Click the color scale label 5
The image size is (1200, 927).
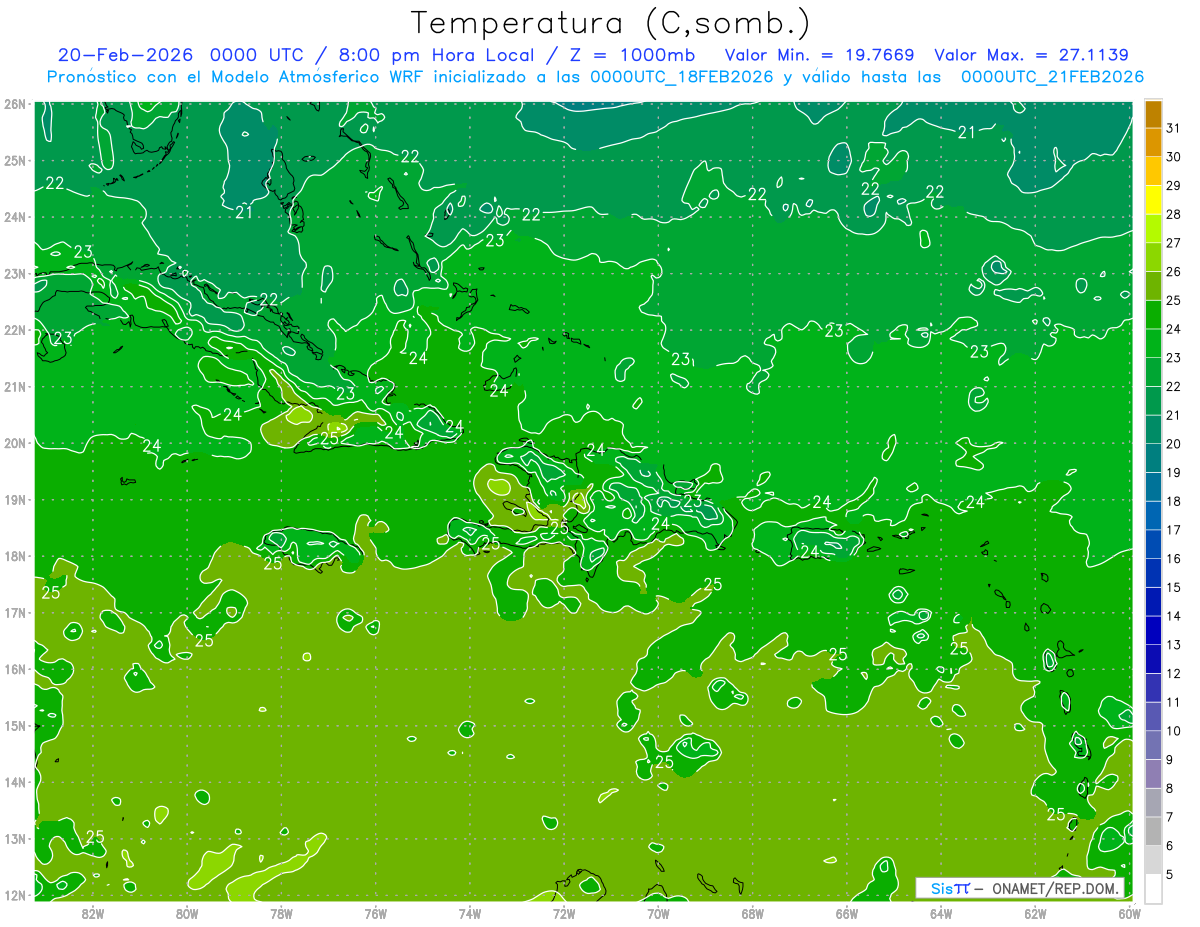click(1171, 874)
